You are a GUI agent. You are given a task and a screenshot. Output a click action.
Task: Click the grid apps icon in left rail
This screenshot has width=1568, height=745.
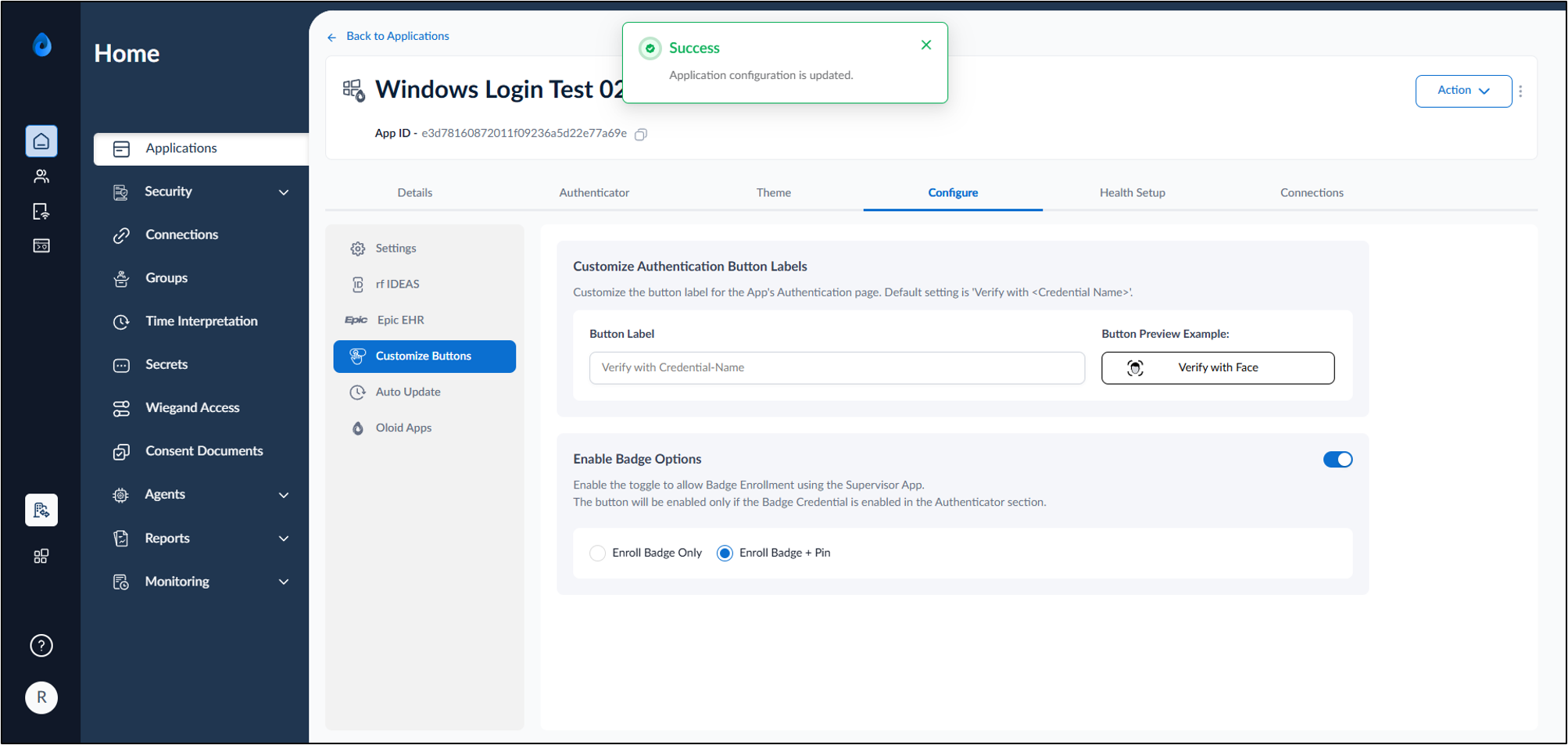(41, 556)
